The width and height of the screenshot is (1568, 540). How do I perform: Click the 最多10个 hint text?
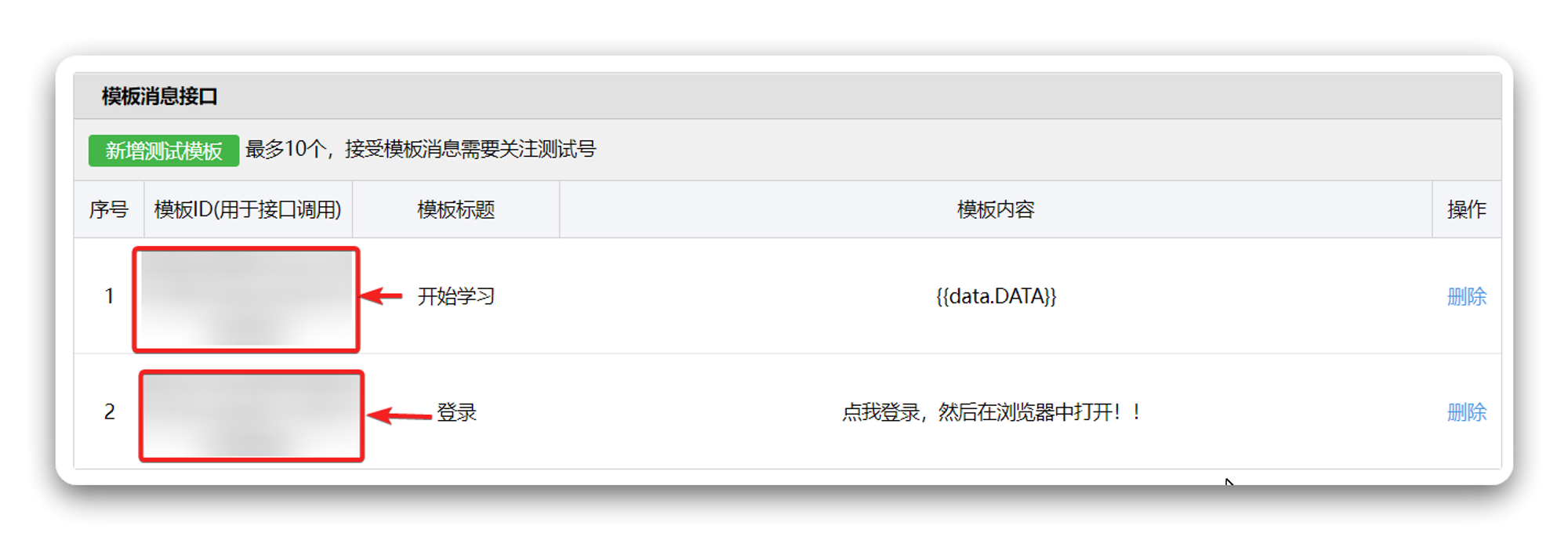point(421,149)
